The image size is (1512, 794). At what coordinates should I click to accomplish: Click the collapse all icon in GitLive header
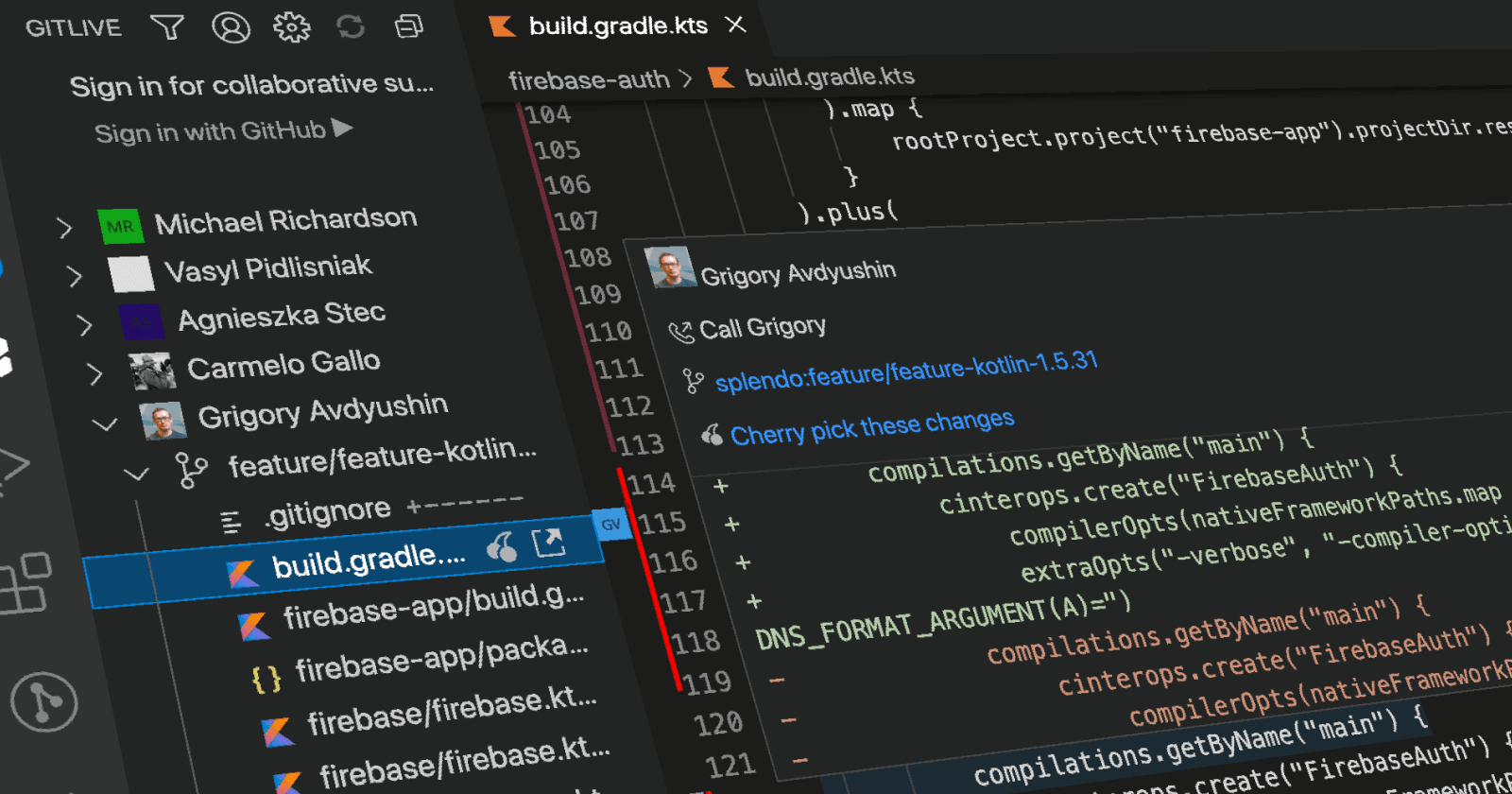click(409, 26)
